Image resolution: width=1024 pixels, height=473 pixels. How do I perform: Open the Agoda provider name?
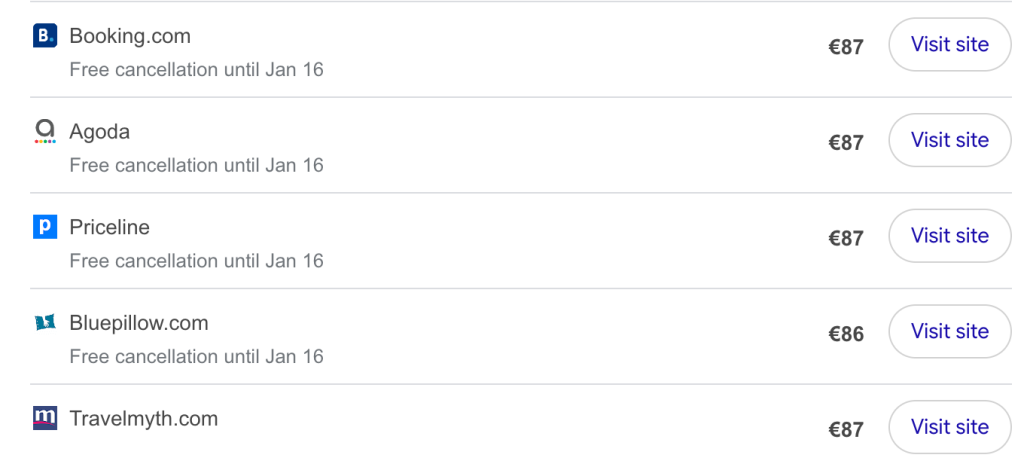click(99, 132)
